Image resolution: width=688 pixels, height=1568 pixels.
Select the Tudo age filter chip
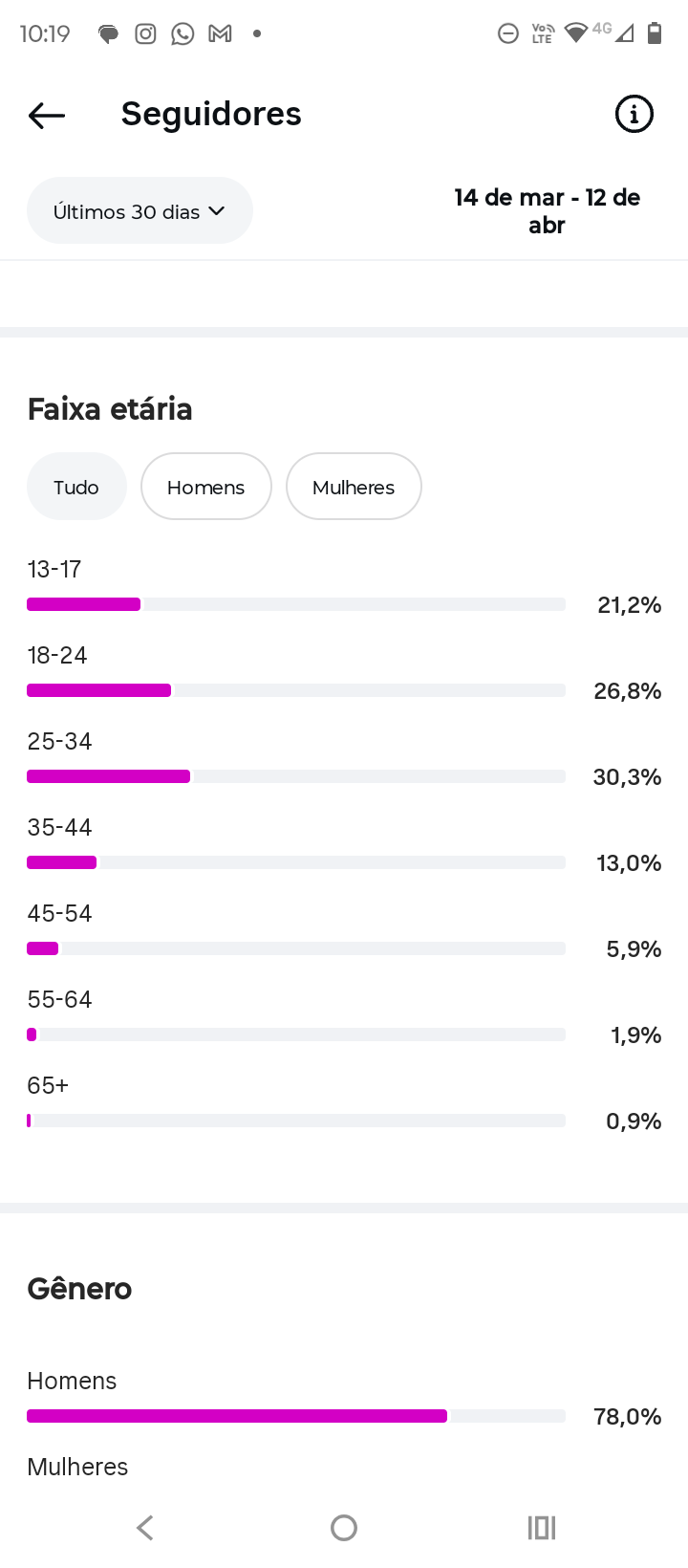(76, 487)
